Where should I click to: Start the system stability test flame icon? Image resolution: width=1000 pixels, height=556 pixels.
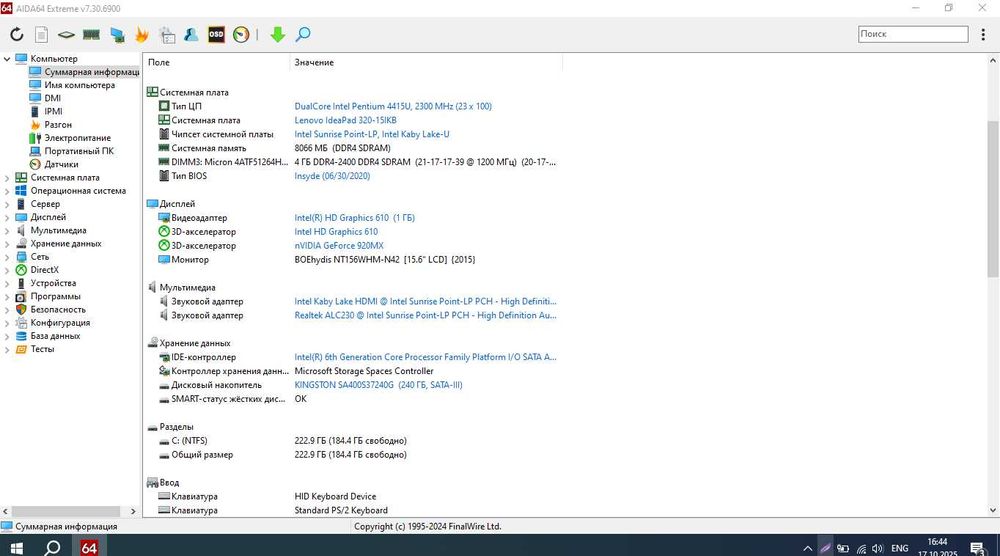pos(142,34)
